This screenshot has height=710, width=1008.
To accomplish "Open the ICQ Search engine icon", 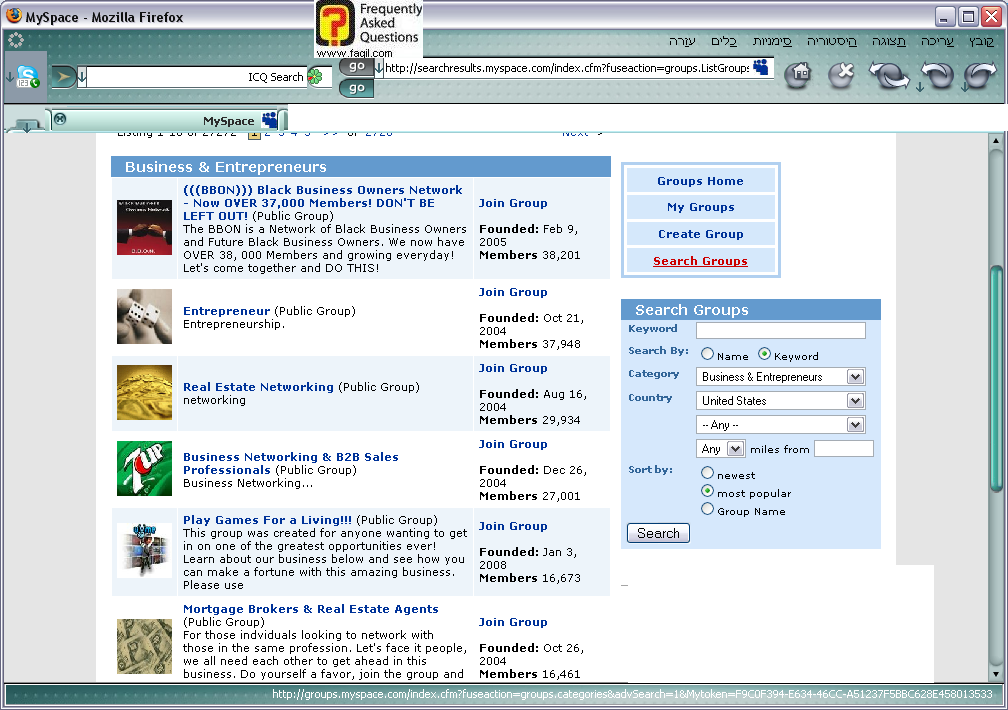I will coord(315,77).
